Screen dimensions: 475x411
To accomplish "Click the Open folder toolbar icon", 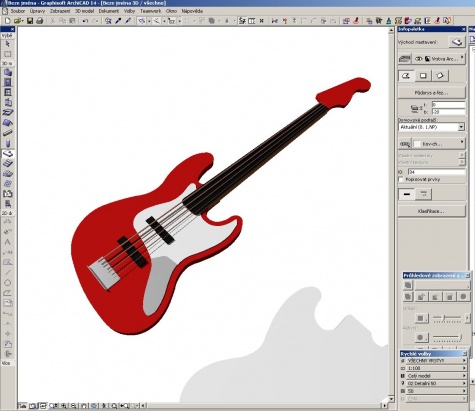I will [18, 21].
